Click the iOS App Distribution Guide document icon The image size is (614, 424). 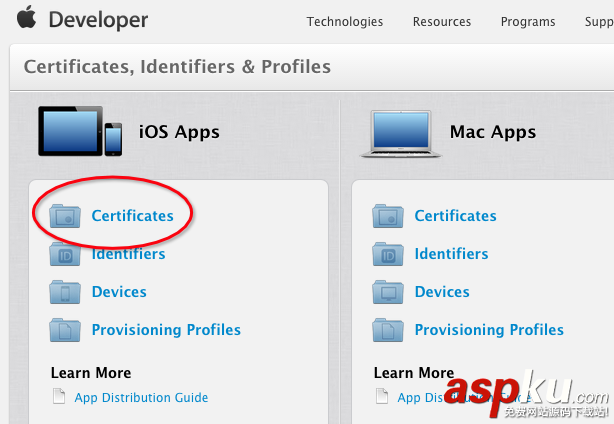59,396
